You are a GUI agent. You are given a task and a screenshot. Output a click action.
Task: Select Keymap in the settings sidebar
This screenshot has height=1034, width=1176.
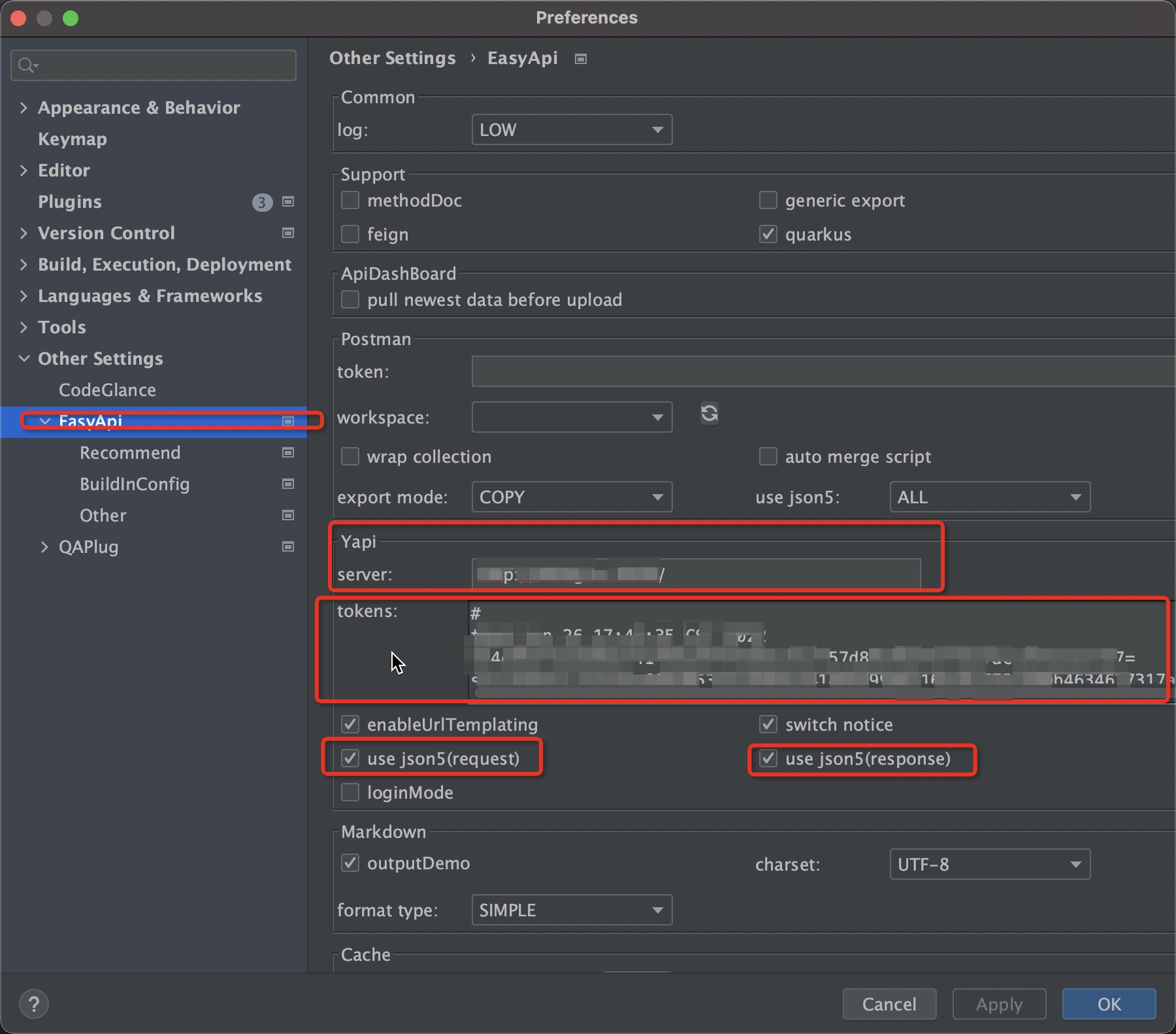click(x=72, y=139)
